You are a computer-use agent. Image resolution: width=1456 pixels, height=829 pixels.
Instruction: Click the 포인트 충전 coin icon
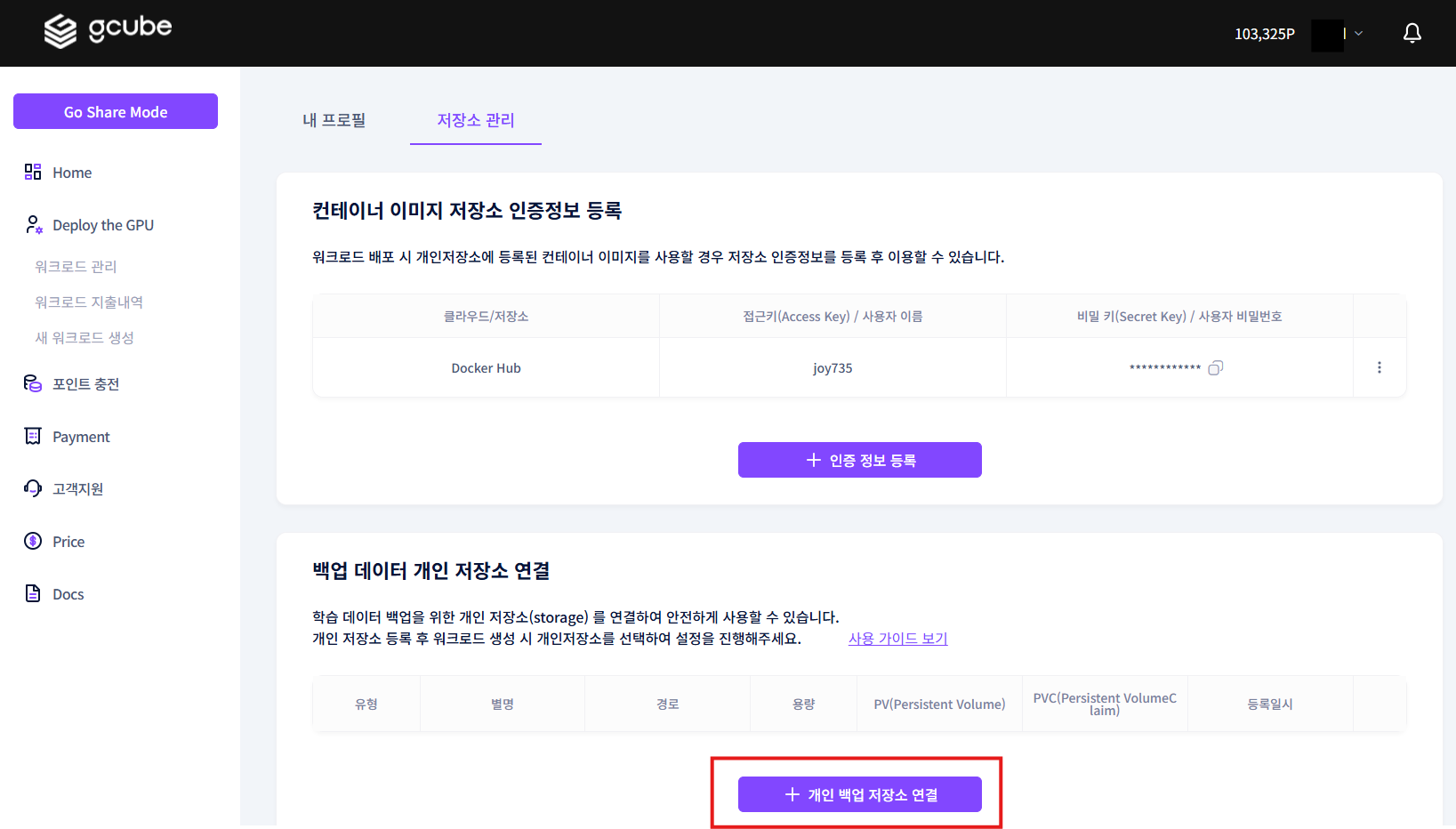[x=32, y=383]
